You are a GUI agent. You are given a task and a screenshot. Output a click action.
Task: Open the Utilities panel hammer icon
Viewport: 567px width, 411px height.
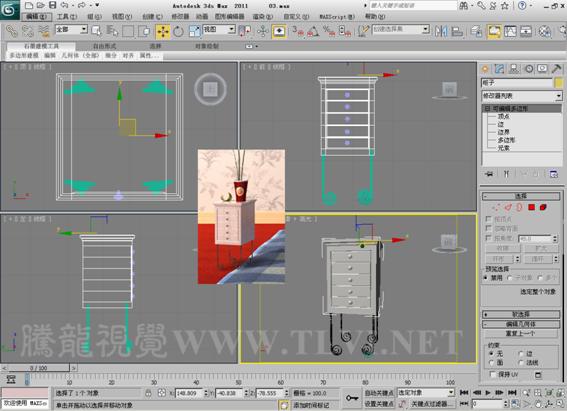556,69
